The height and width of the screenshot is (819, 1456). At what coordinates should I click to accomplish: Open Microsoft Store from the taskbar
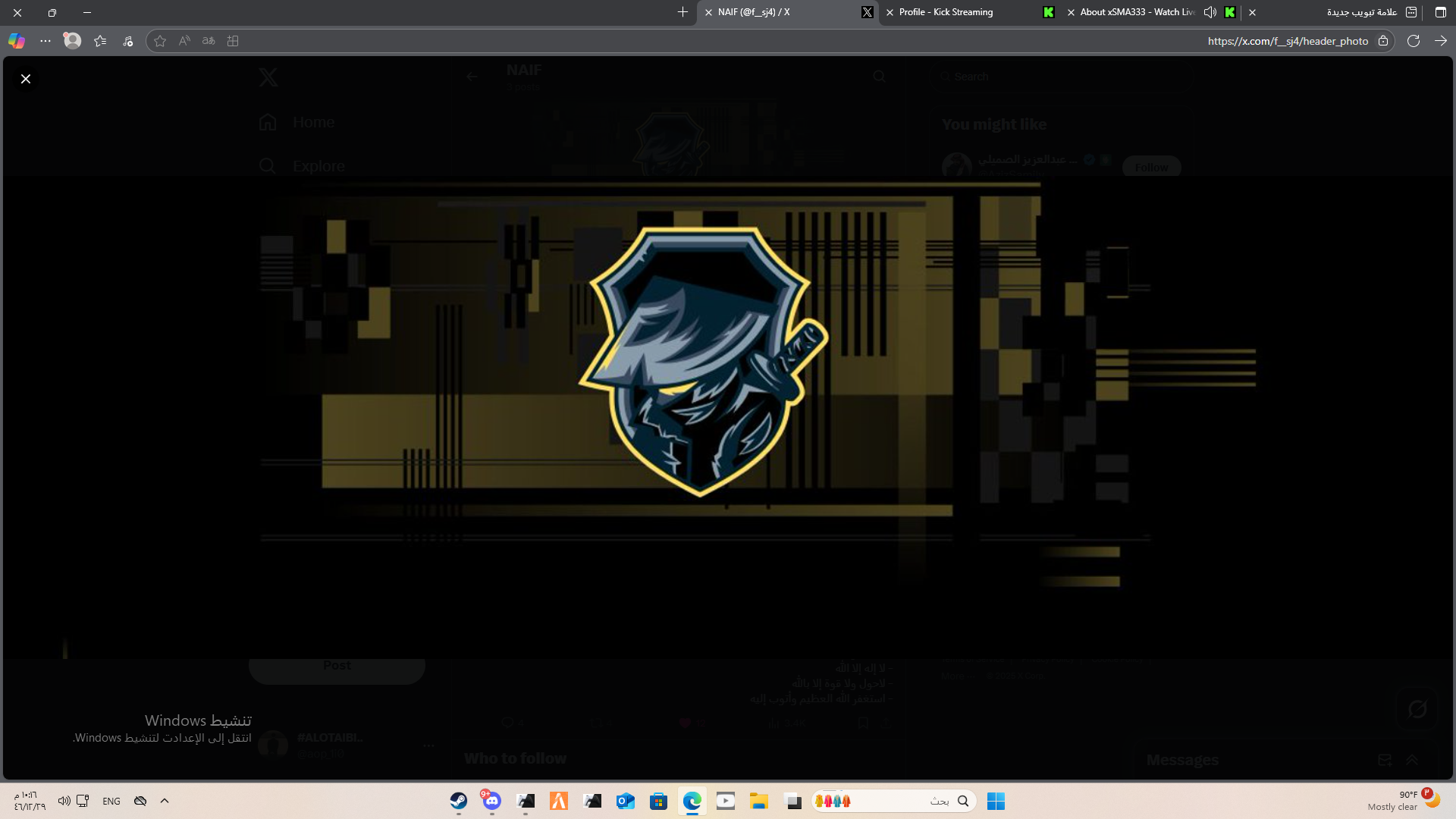pyautogui.click(x=659, y=801)
